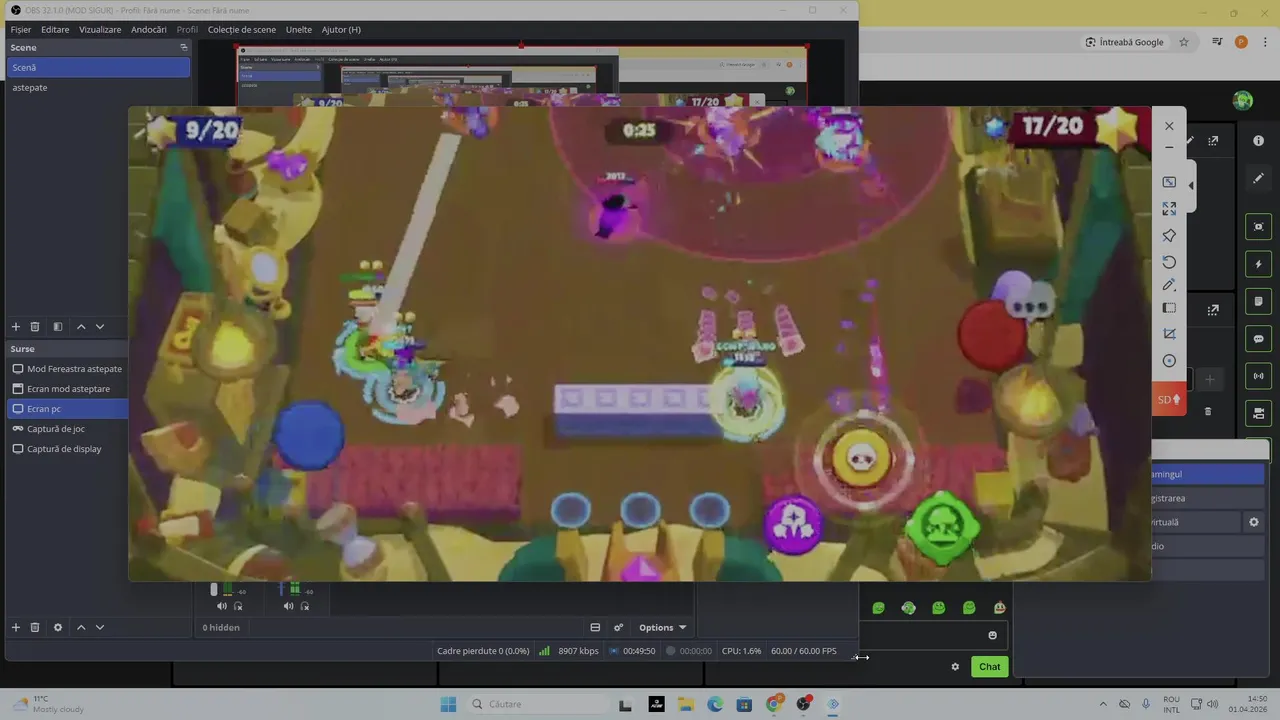
Task: Toggle monitoring on first mixer channel
Action: pyautogui.click(x=238, y=606)
